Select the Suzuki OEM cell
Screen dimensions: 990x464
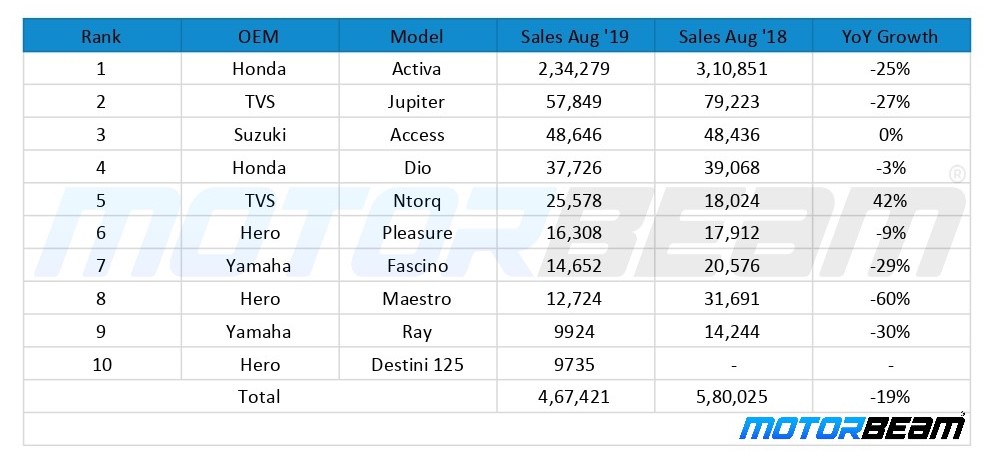pos(259,135)
